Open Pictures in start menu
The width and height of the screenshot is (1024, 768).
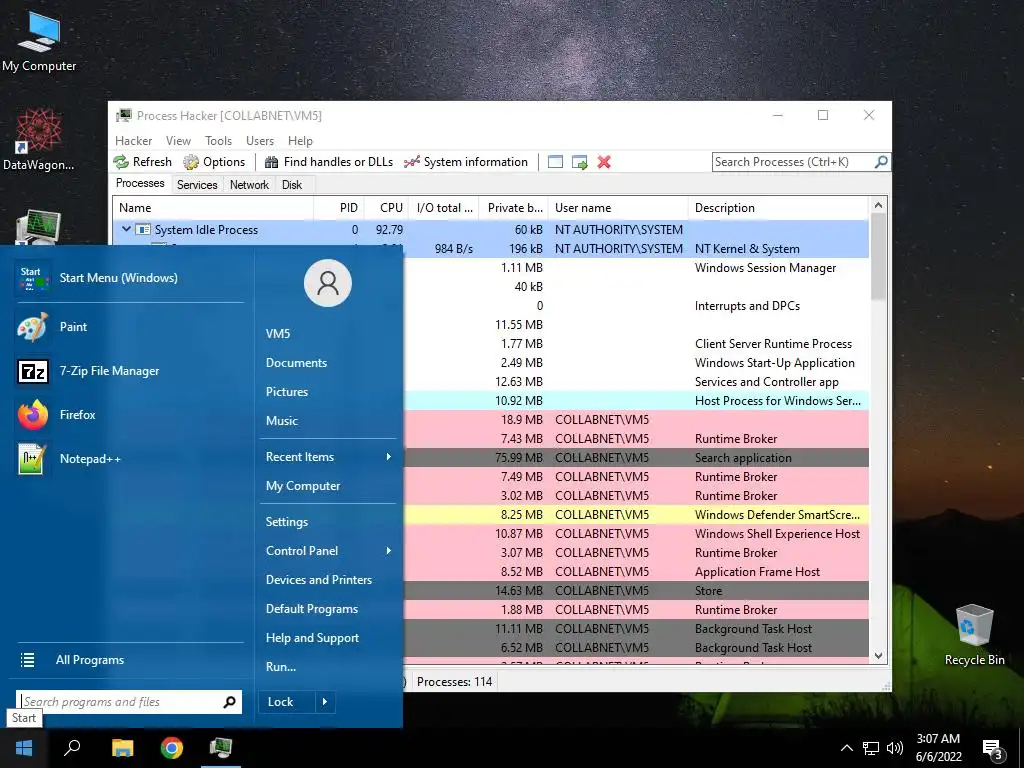(287, 392)
